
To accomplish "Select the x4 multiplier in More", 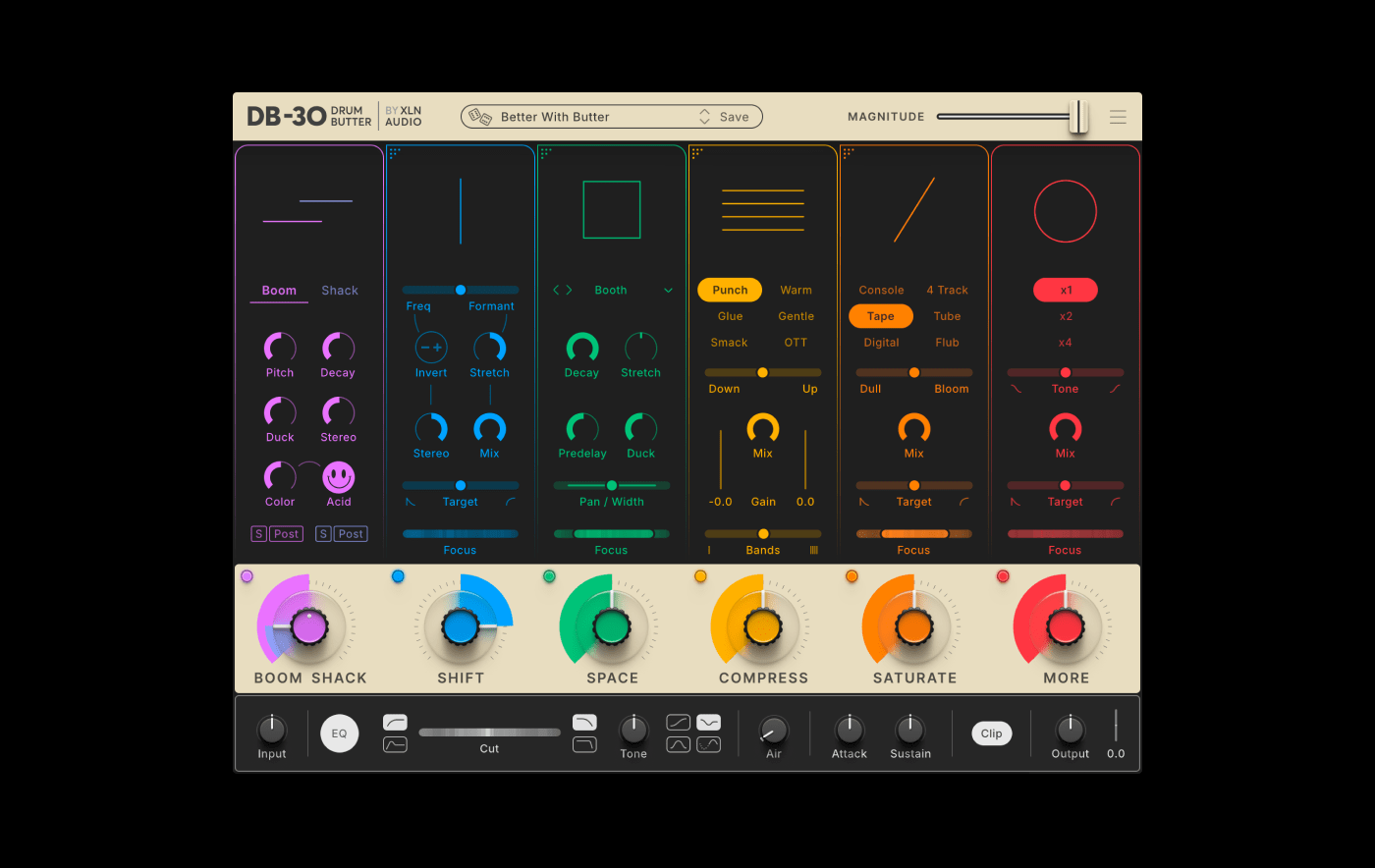I will click(1066, 343).
